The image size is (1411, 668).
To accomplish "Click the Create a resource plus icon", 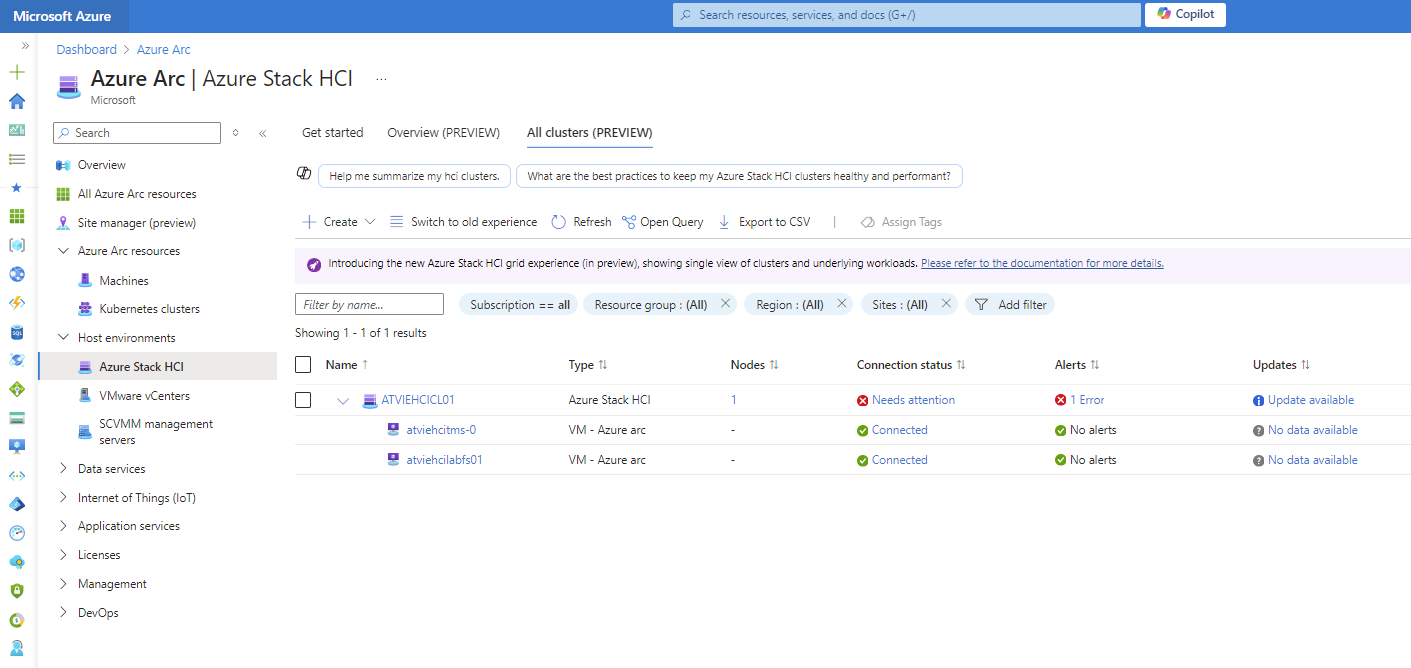I will click(16, 72).
